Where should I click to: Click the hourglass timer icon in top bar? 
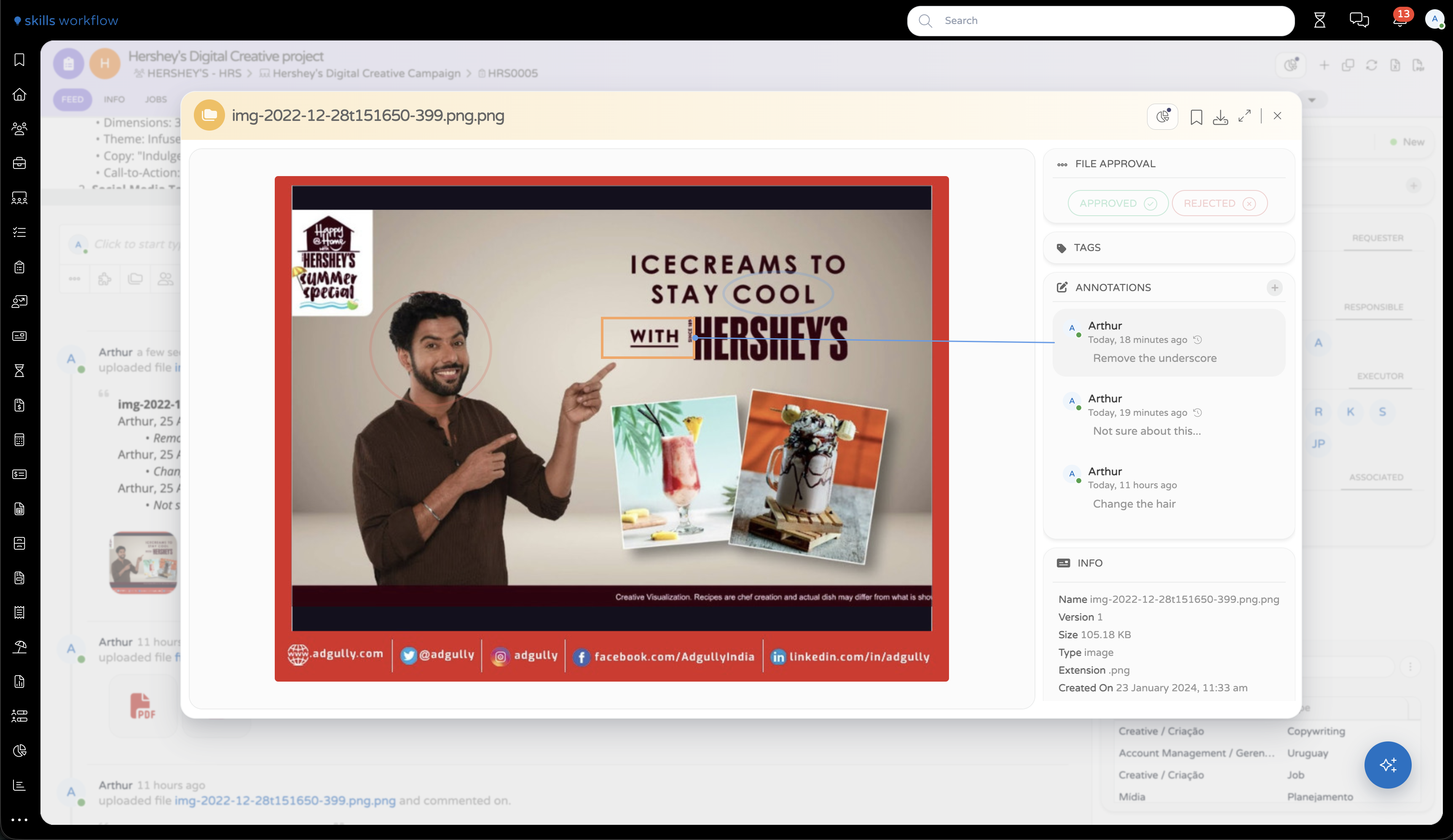pos(1320,21)
